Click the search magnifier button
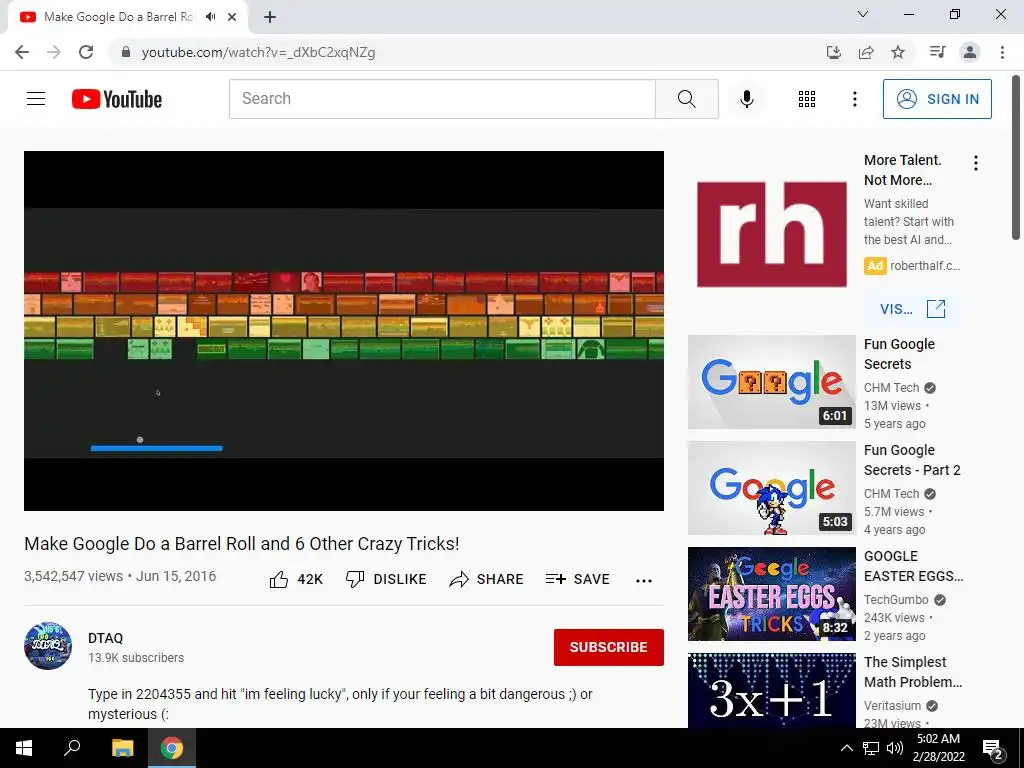The width and height of the screenshot is (1024, 768). click(686, 99)
